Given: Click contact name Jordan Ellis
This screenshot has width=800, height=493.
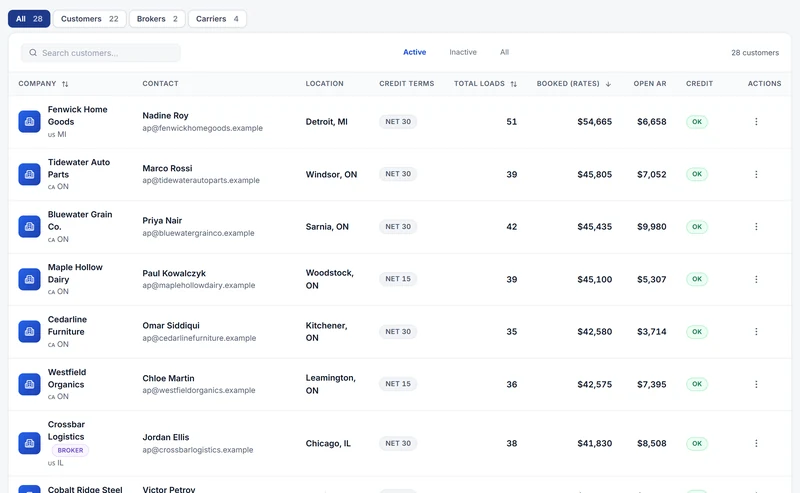Looking at the screenshot, I should (x=166, y=437).
